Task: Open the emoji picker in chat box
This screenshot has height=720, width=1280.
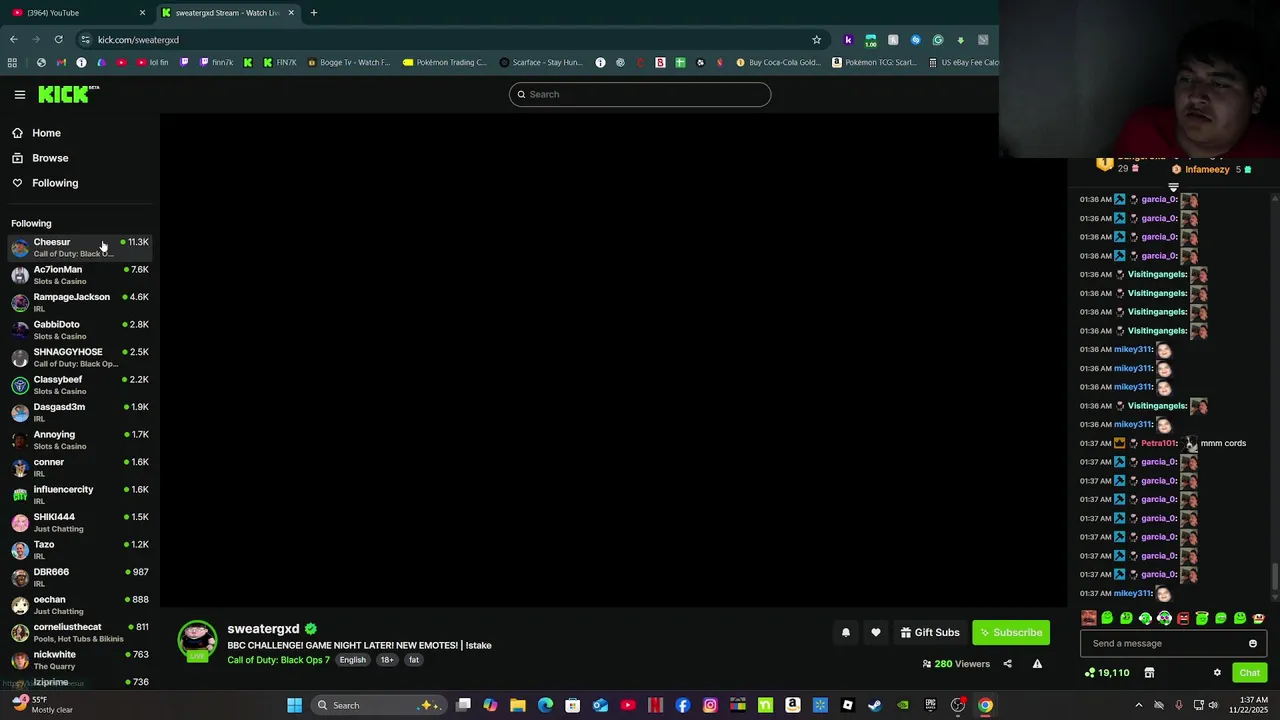Action: (1253, 644)
